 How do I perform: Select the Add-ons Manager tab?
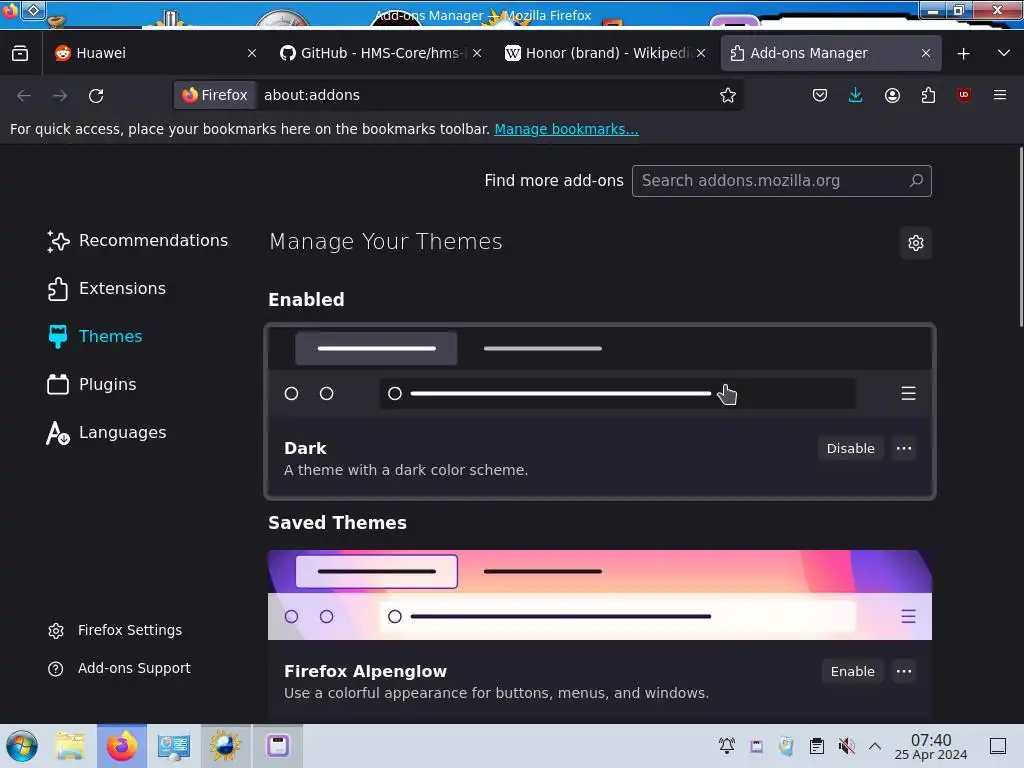(831, 54)
